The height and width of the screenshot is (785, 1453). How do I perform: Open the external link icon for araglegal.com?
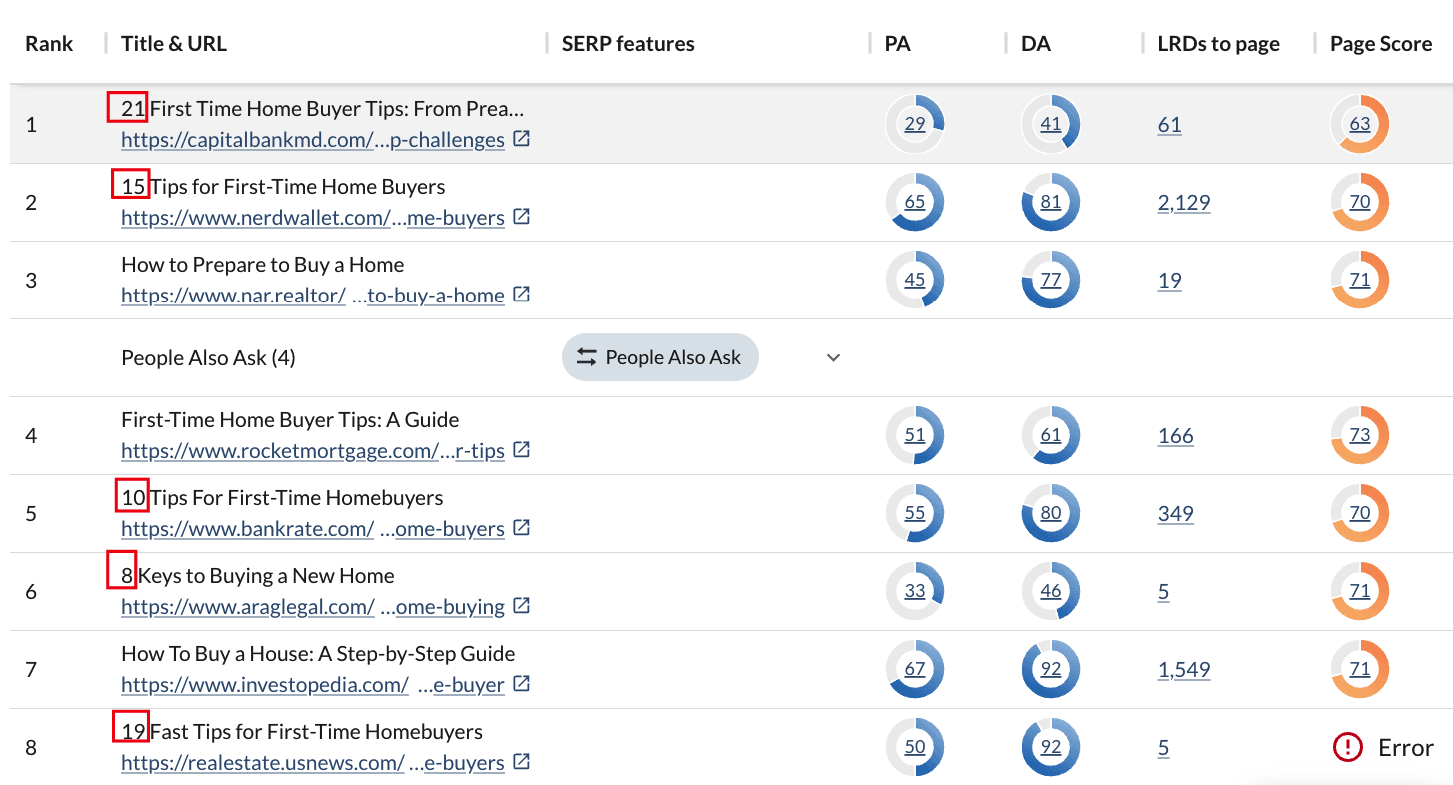520,607
